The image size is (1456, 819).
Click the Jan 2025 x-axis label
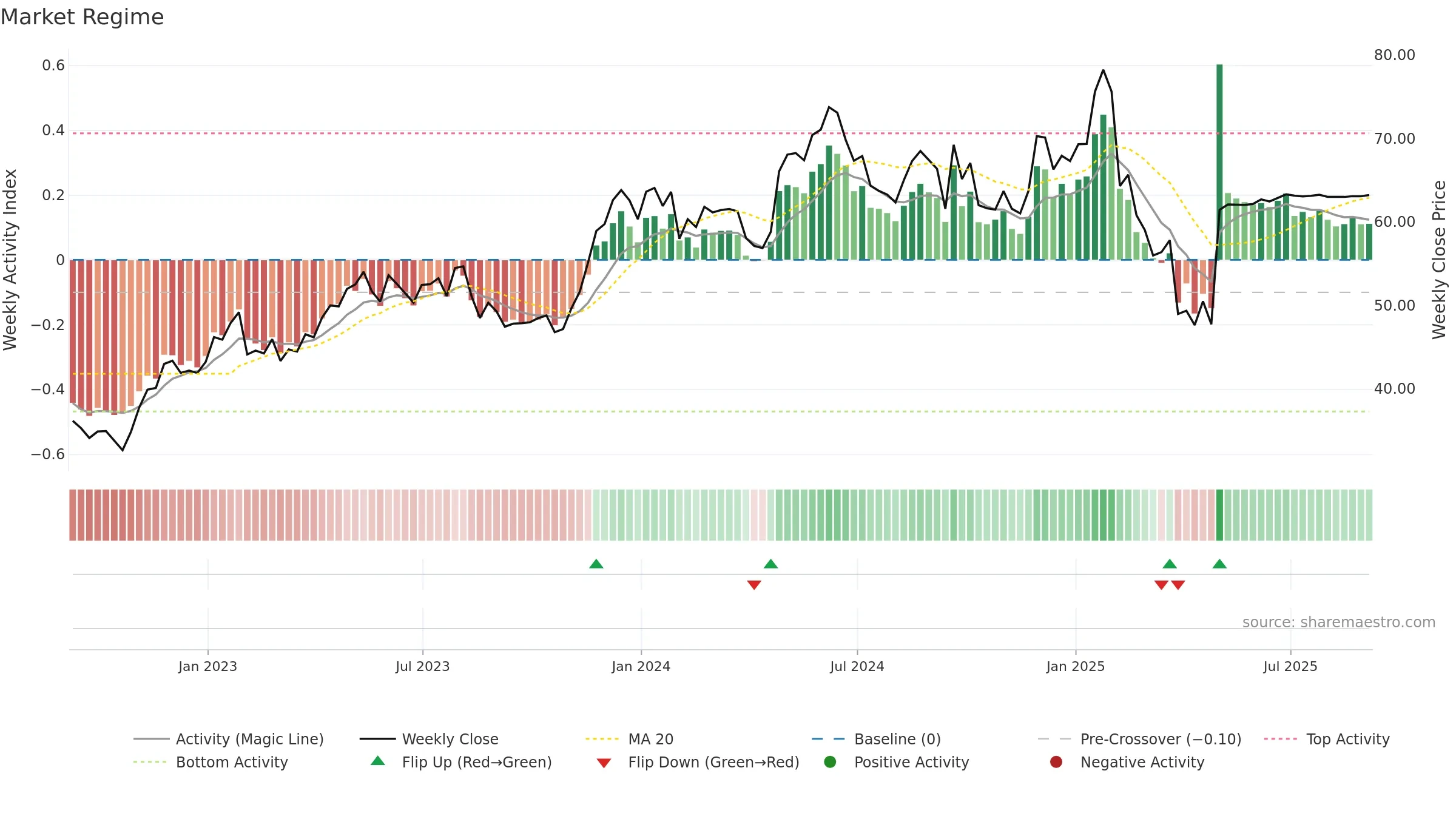(x=1076, y=666)
